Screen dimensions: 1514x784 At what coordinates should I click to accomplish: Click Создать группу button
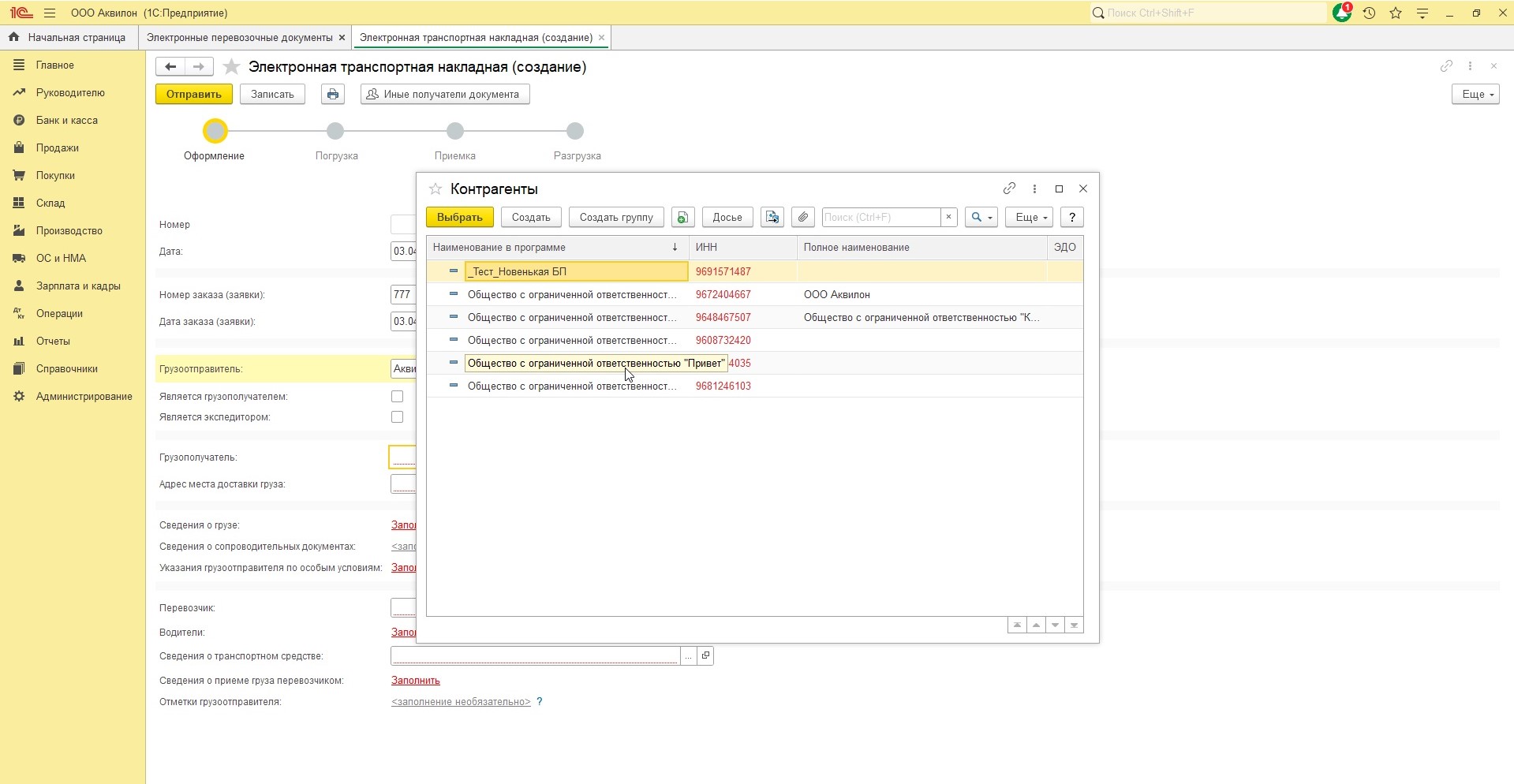[x=616, y=217]
